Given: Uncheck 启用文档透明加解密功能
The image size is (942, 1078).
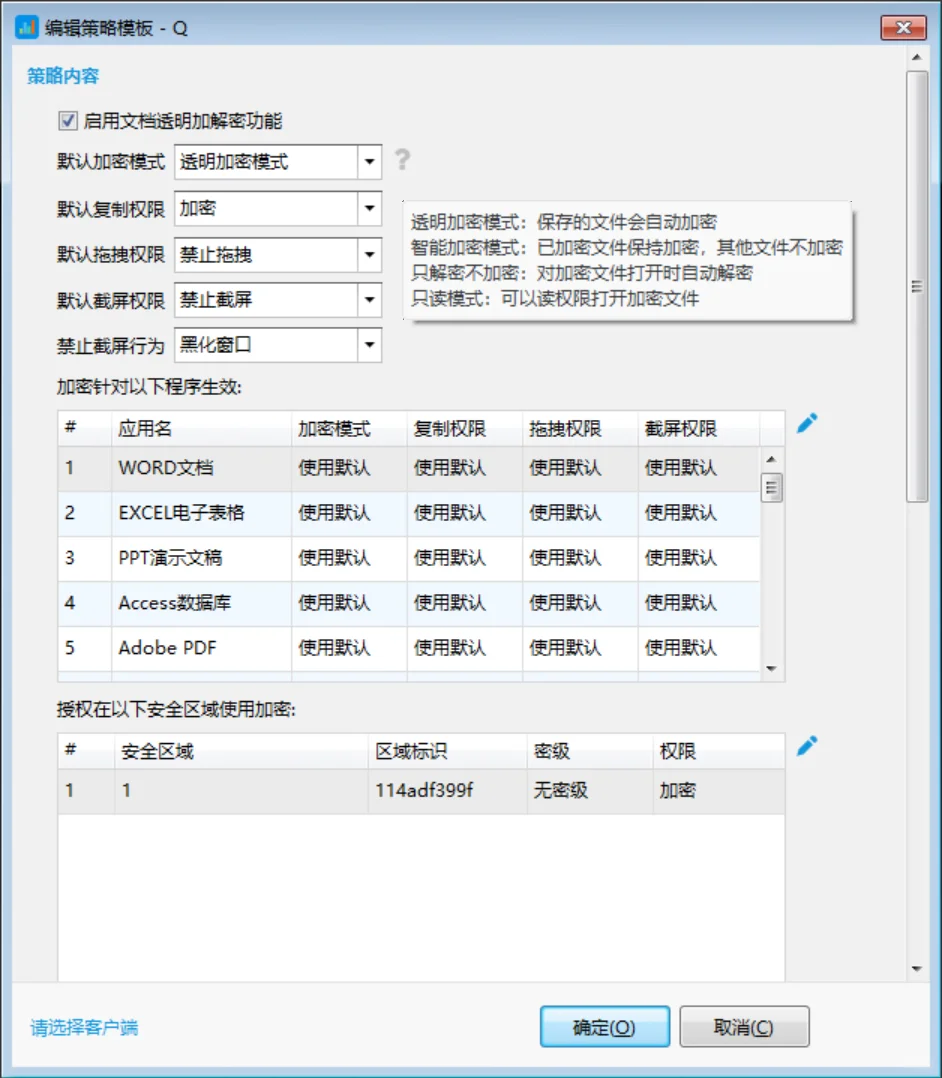Looking at the screenshot, I should (x=66, y=121).
